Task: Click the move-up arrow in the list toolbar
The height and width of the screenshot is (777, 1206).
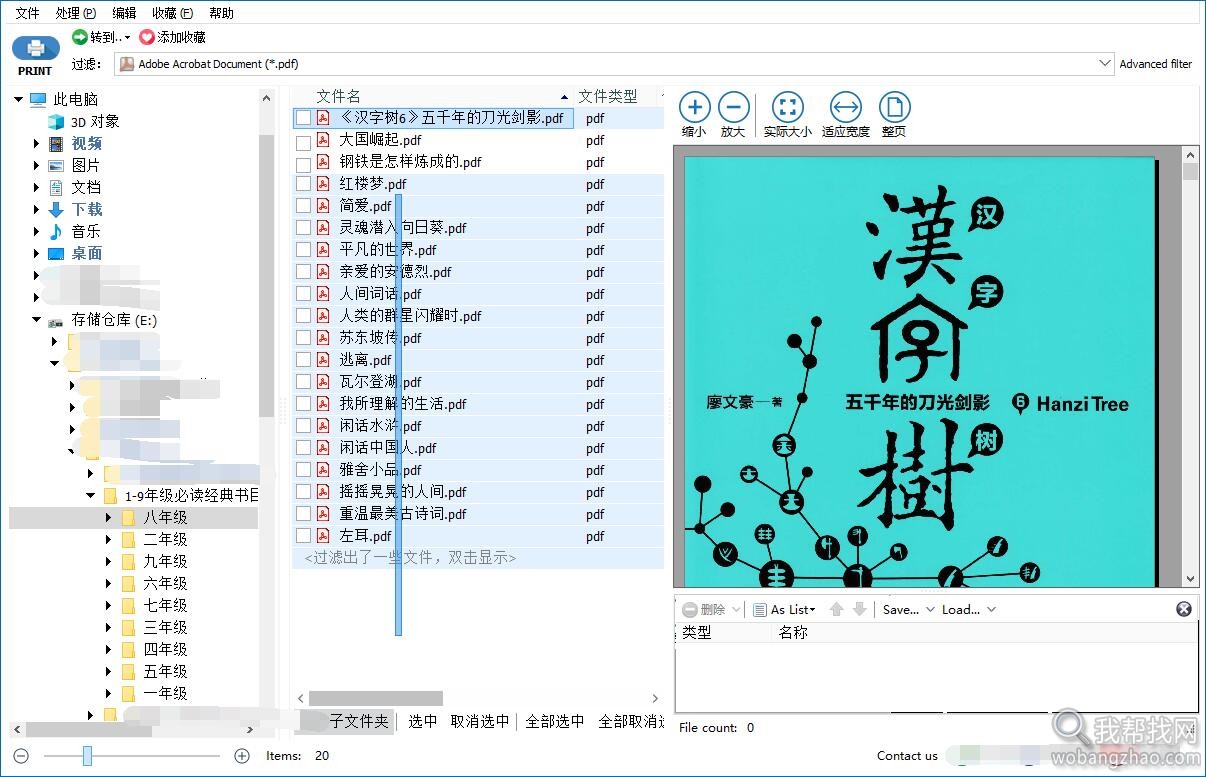Action: 837,609
